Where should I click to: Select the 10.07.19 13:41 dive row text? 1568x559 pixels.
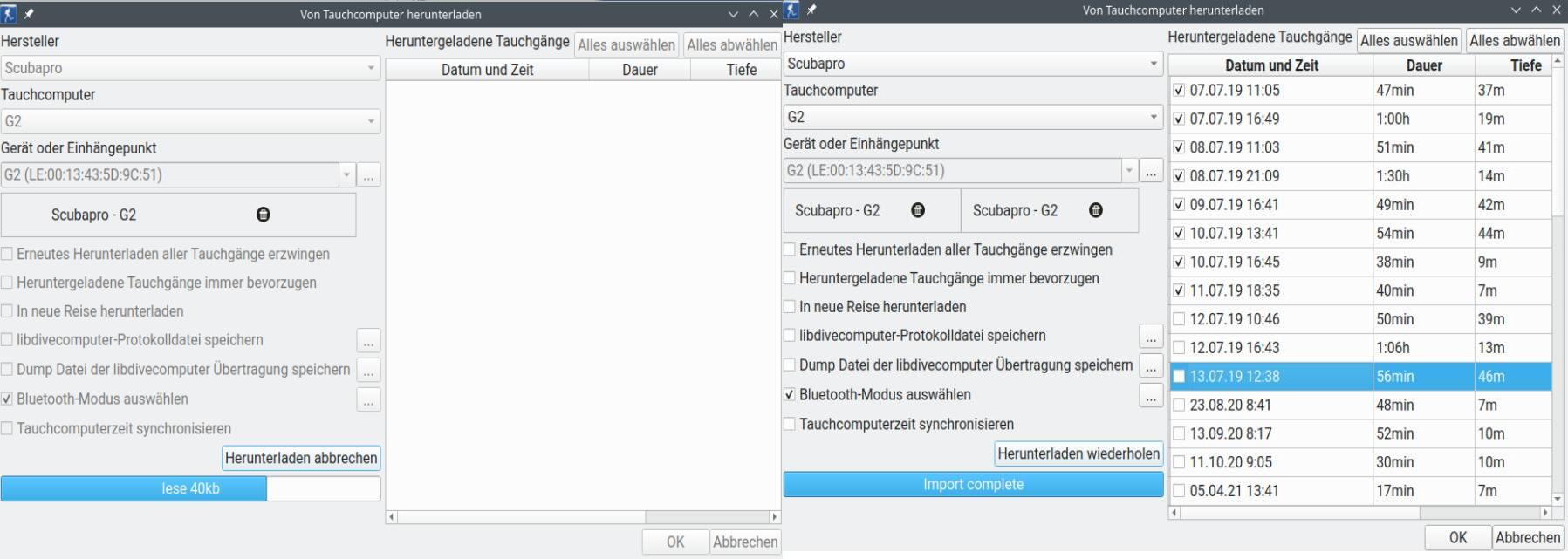point(1235,234)
